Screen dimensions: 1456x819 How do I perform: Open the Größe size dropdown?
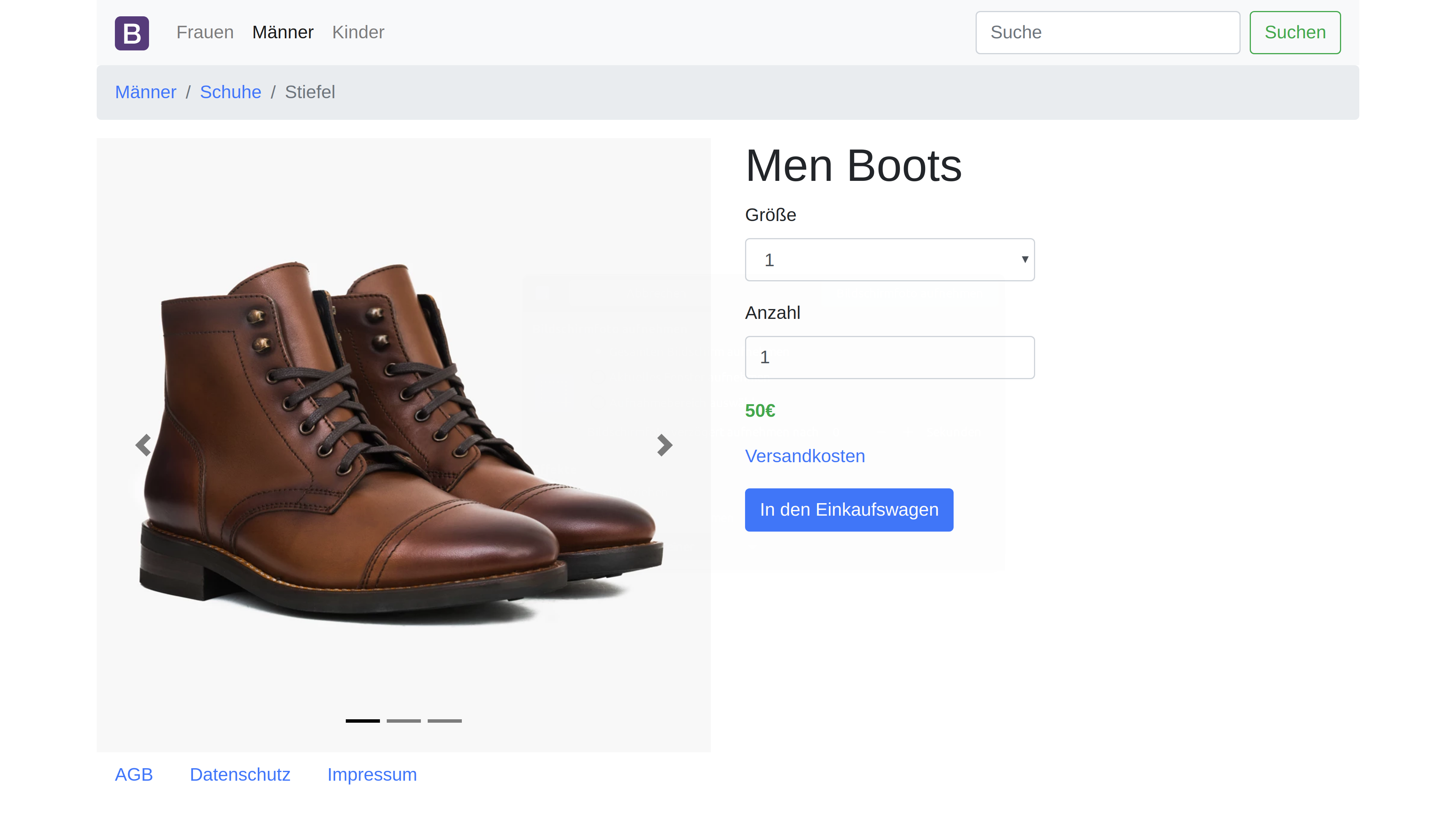click(x=889, y=259)
